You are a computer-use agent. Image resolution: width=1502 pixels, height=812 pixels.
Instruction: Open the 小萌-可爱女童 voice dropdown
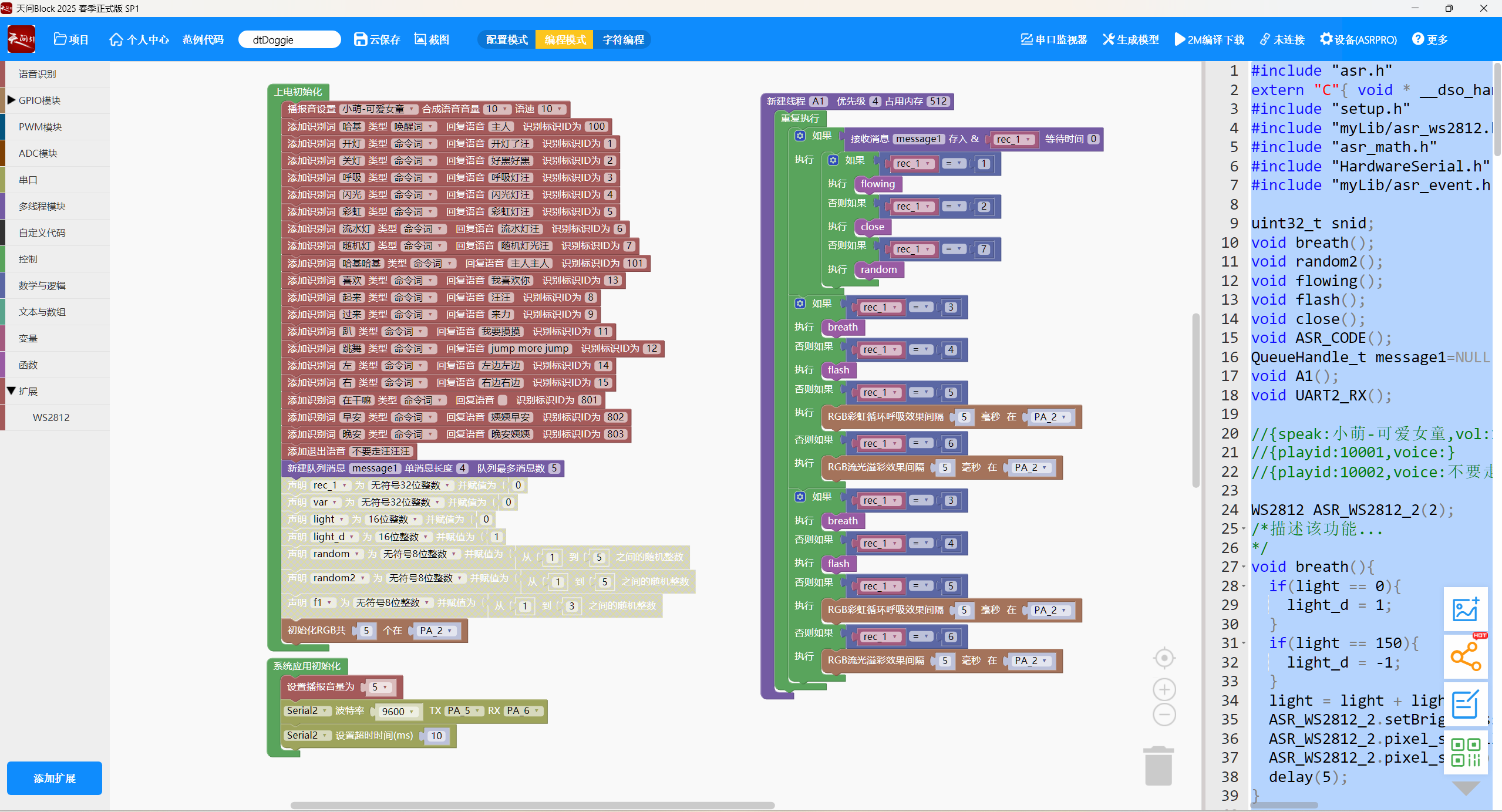point(379,109)
